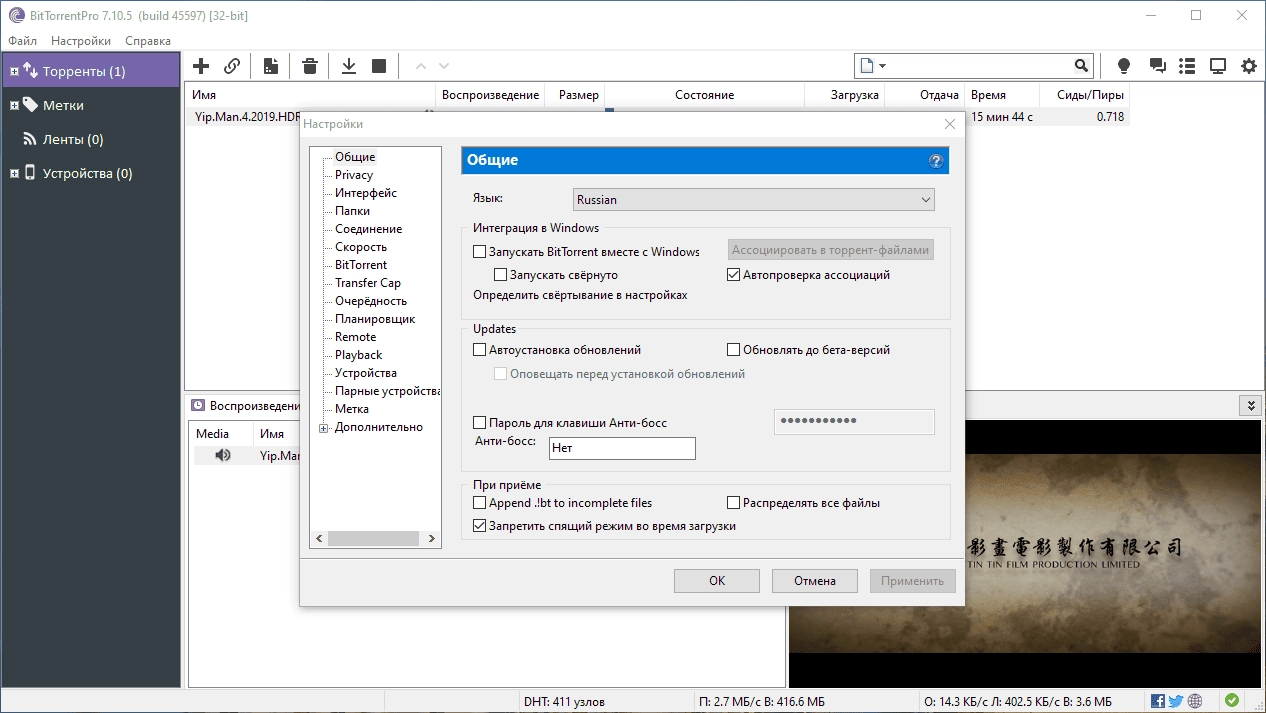The image size is (1266, 713).
Task: Uncheck Запретить спящий режим во время загрузки
Action: [x=479, y=525]
